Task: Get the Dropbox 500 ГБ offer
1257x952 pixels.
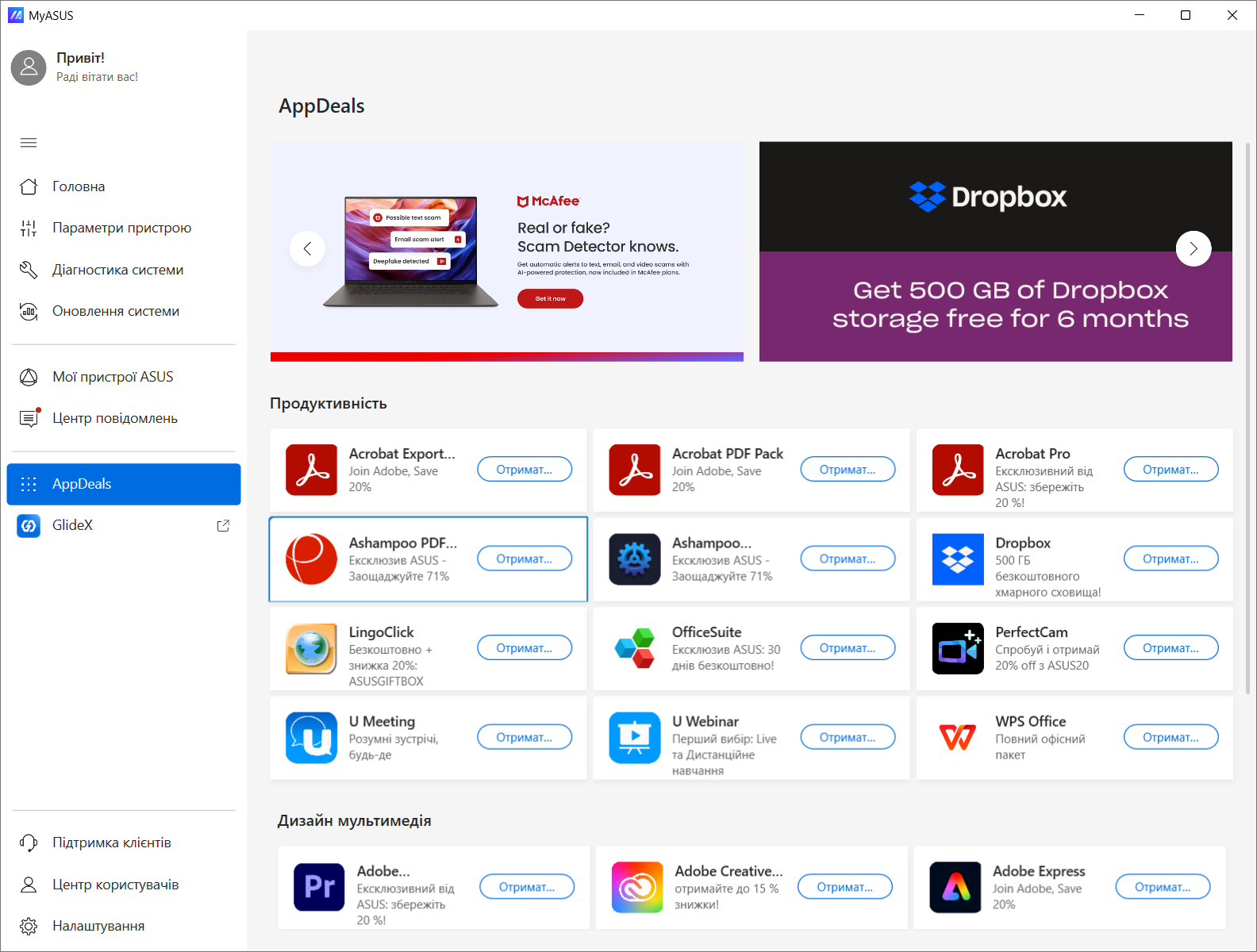Action: pyautogui.click(x=1171, y=559)
